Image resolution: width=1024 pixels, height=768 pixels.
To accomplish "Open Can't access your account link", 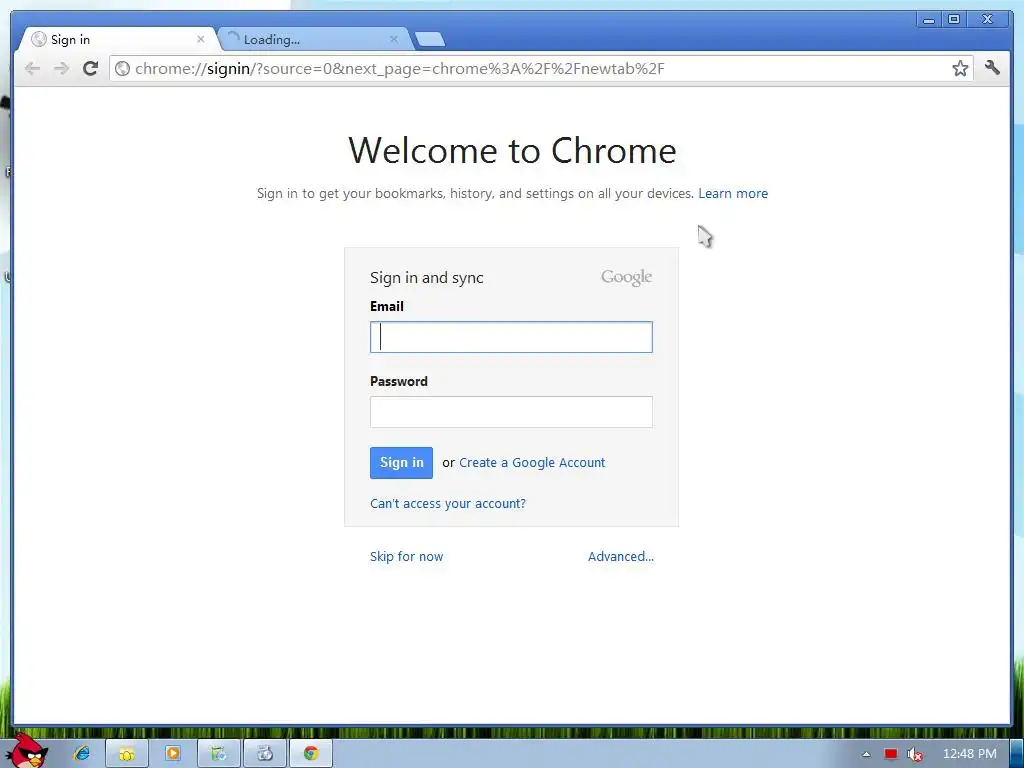I will click(448, 504).
